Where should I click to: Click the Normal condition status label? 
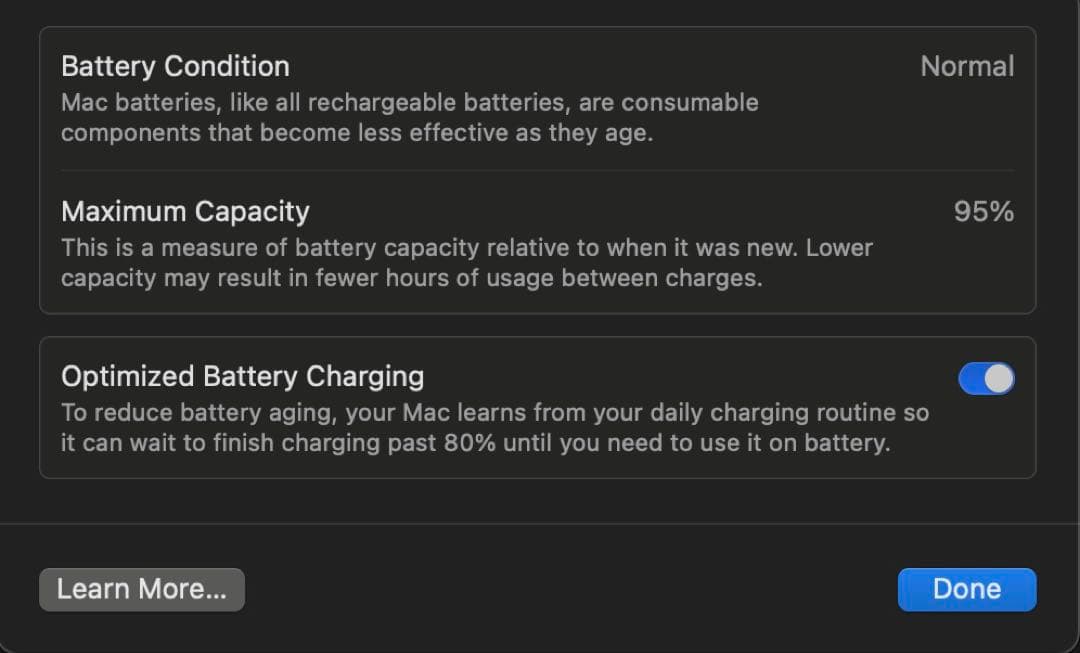(967, 66)
